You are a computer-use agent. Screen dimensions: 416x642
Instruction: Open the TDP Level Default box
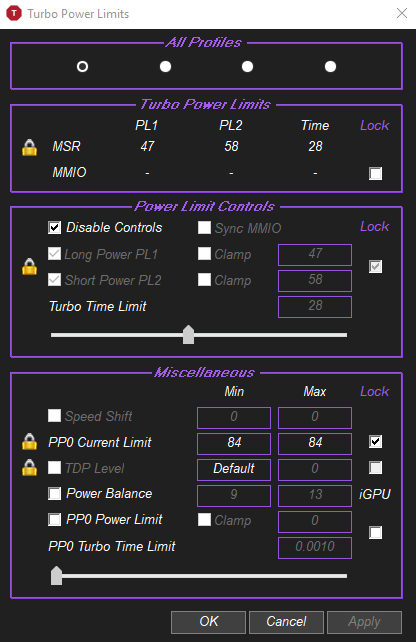click(234, 470)
